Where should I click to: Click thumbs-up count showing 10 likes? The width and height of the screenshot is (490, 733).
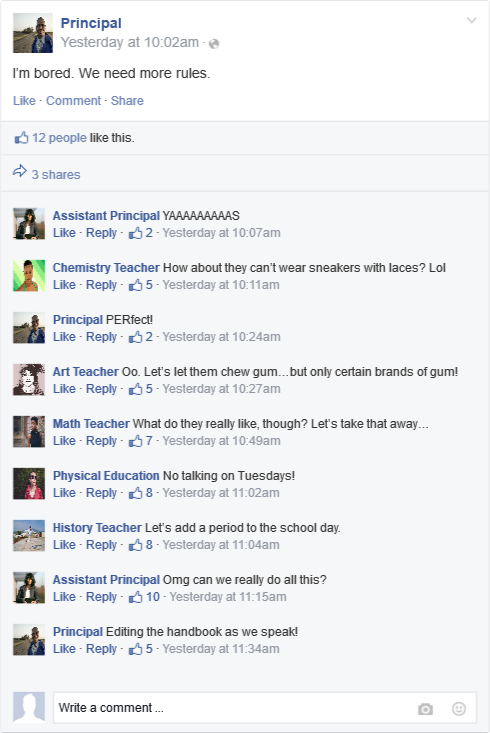coord(144,596)
